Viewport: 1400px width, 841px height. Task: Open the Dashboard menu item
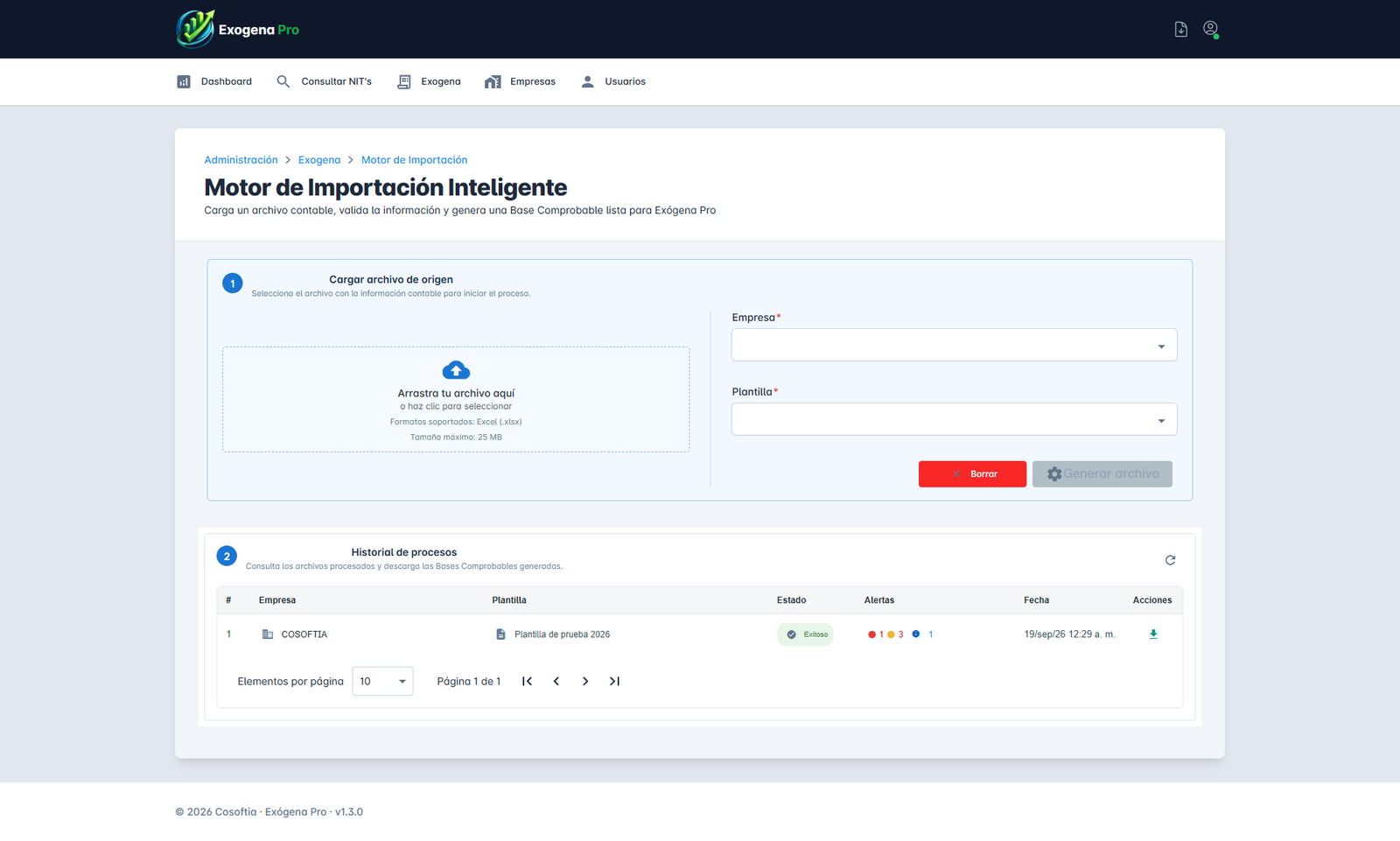point(214,81)
